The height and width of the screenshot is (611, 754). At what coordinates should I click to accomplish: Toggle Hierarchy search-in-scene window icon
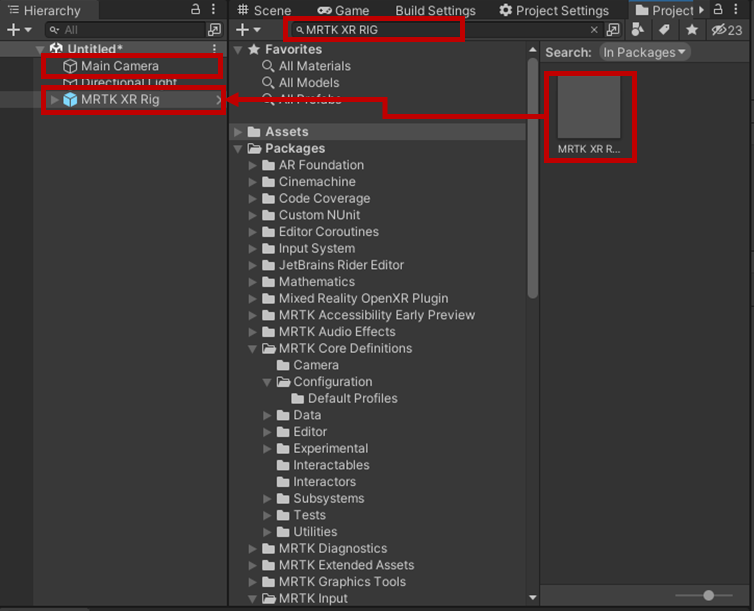click(214, 30)
